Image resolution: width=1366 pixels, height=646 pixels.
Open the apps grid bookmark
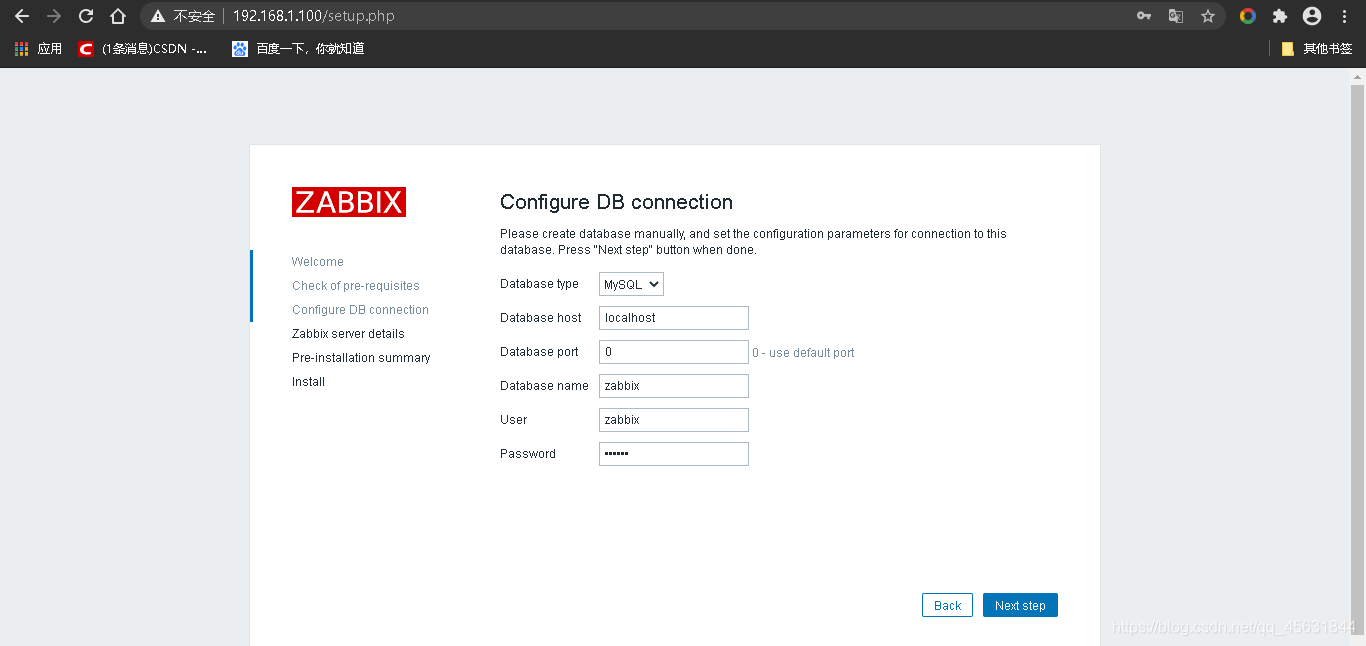pyautogui.click(x=38, y=48)
